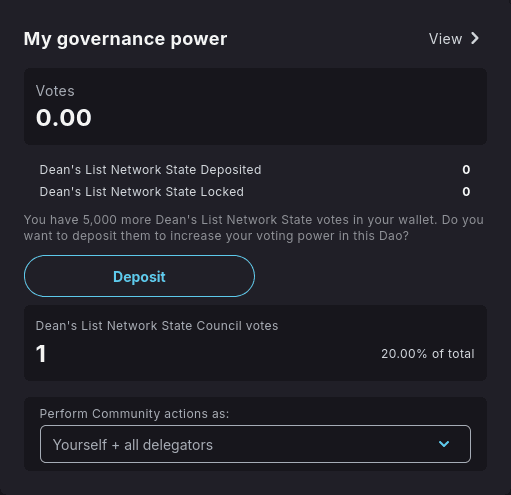Screen dimensions: 511x495
Task: Click the '20.00% of total' label
Action: coord(428,354)
